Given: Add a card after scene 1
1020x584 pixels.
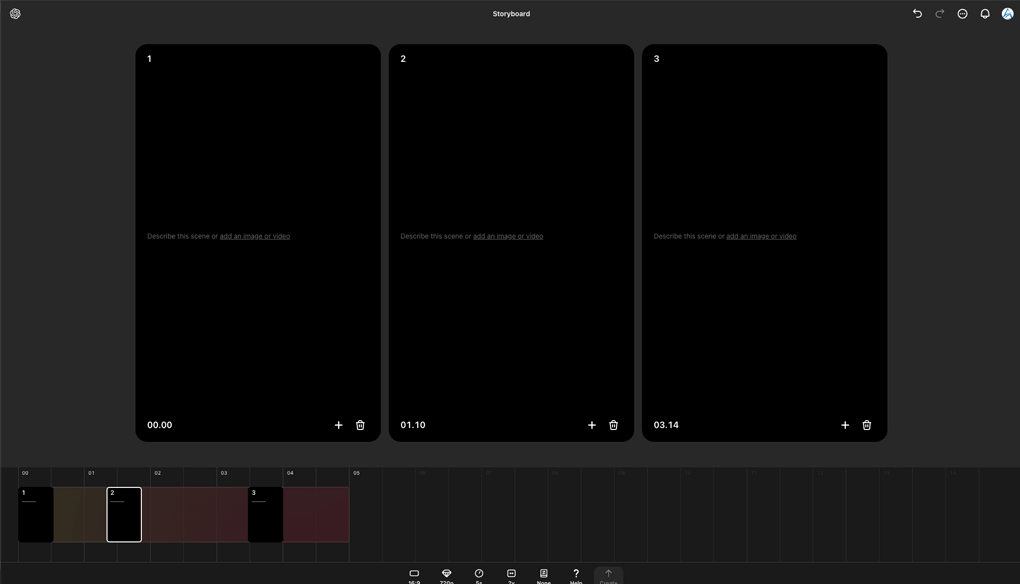Looking at the screenshot, I should [338, 425].
